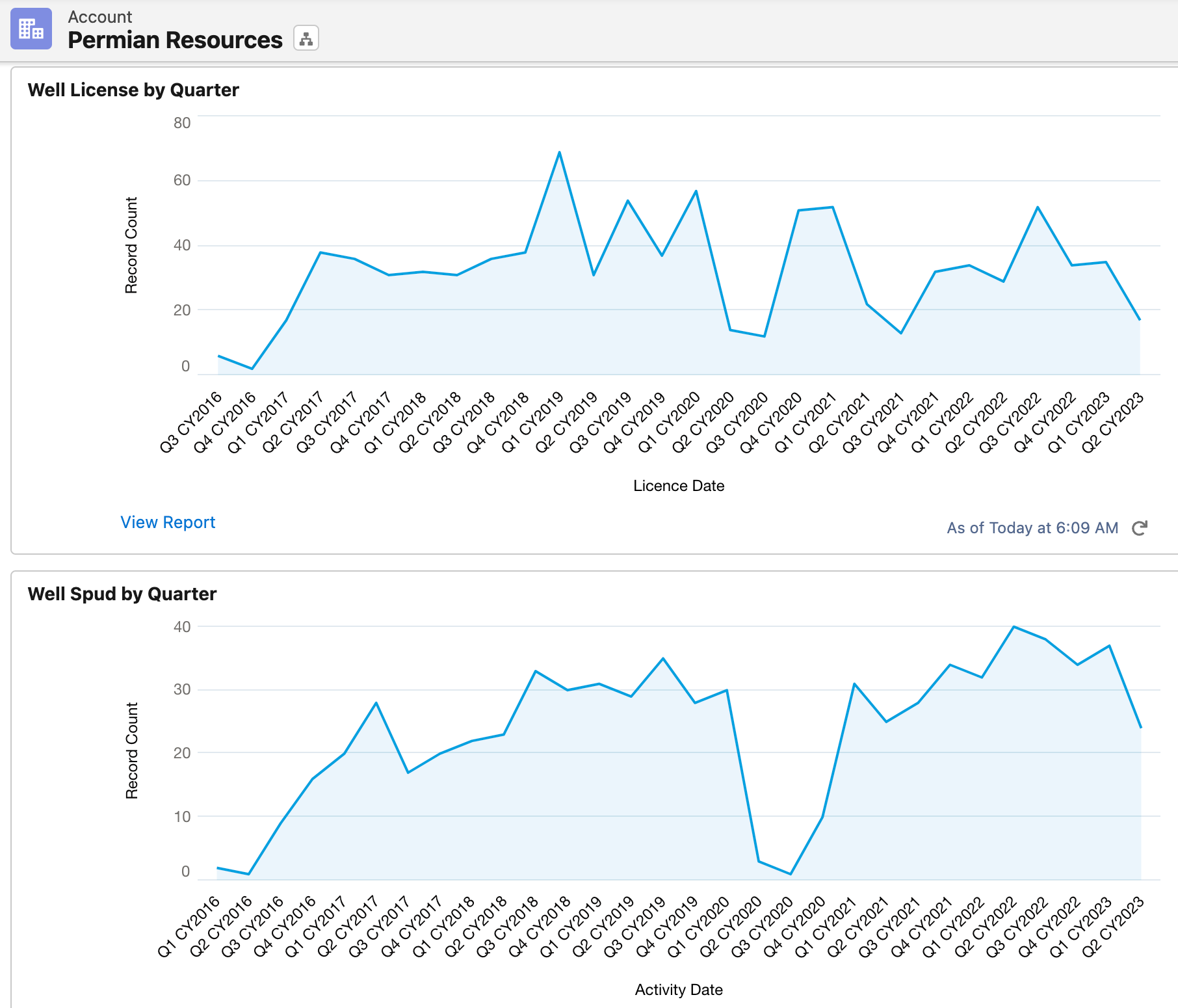
Task: Select Q1 CY2020 peak on license chart
Action: tap(696, 191)
